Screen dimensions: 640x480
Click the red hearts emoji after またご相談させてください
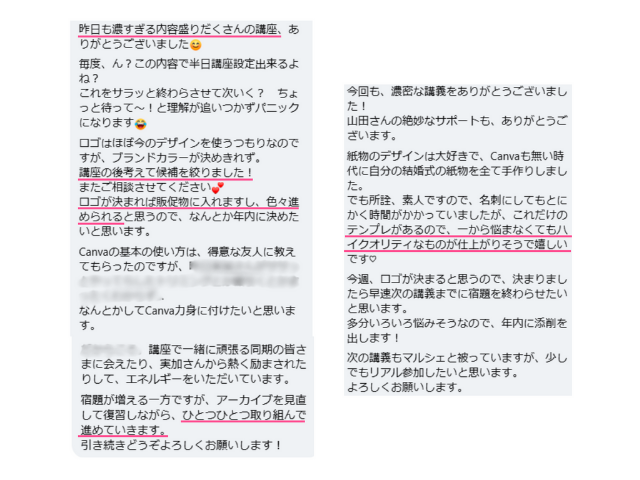218,188
